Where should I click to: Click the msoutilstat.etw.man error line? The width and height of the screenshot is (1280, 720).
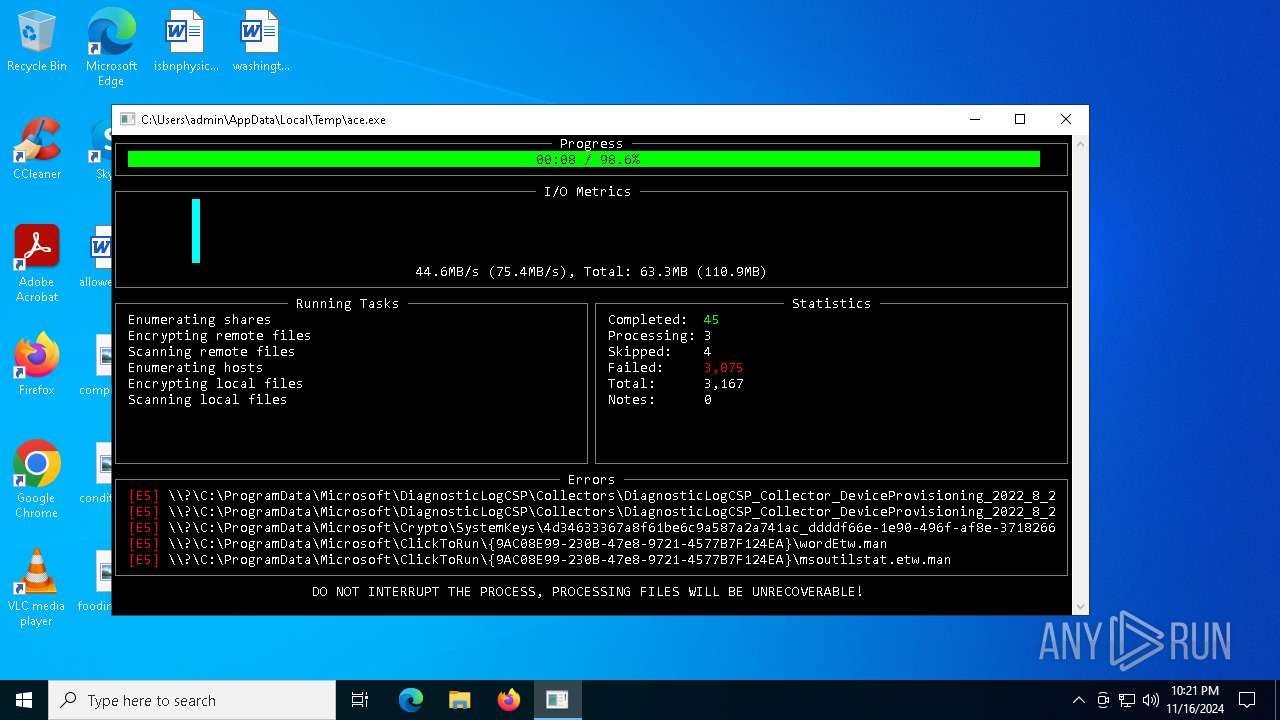point(539,559)
